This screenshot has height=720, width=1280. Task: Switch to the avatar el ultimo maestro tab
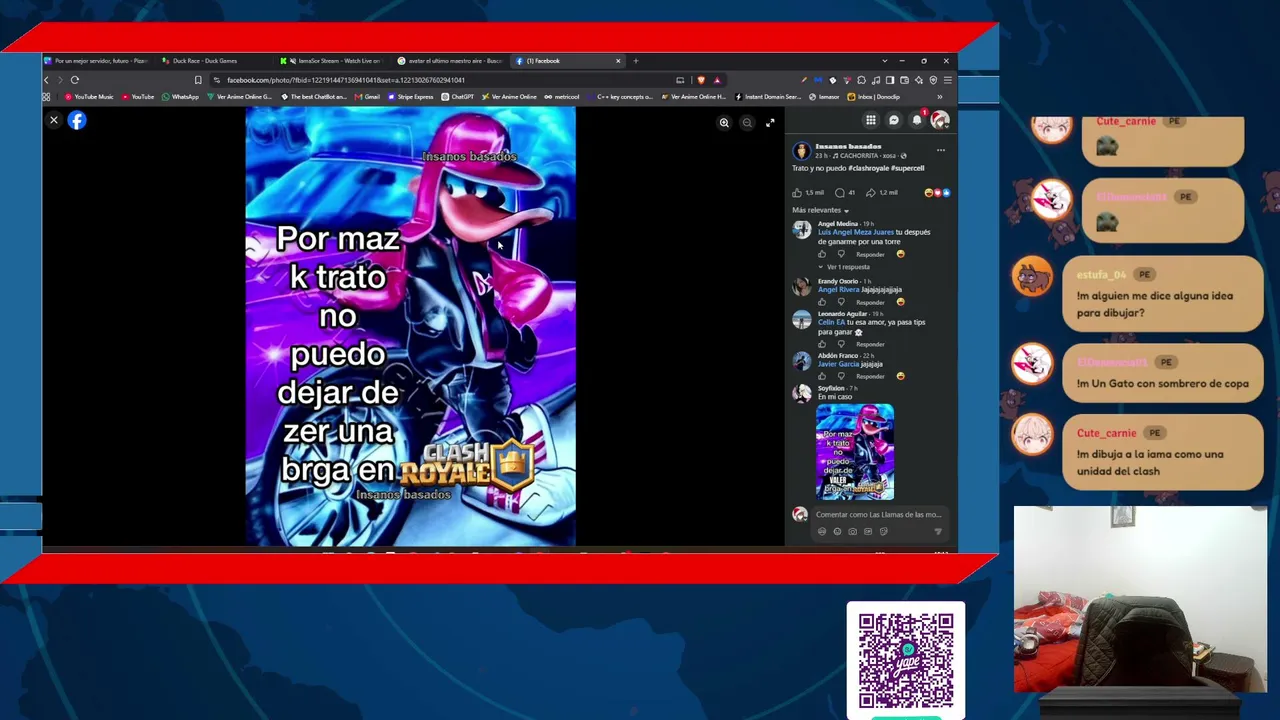pyautogui.click(x=450, y=61)
